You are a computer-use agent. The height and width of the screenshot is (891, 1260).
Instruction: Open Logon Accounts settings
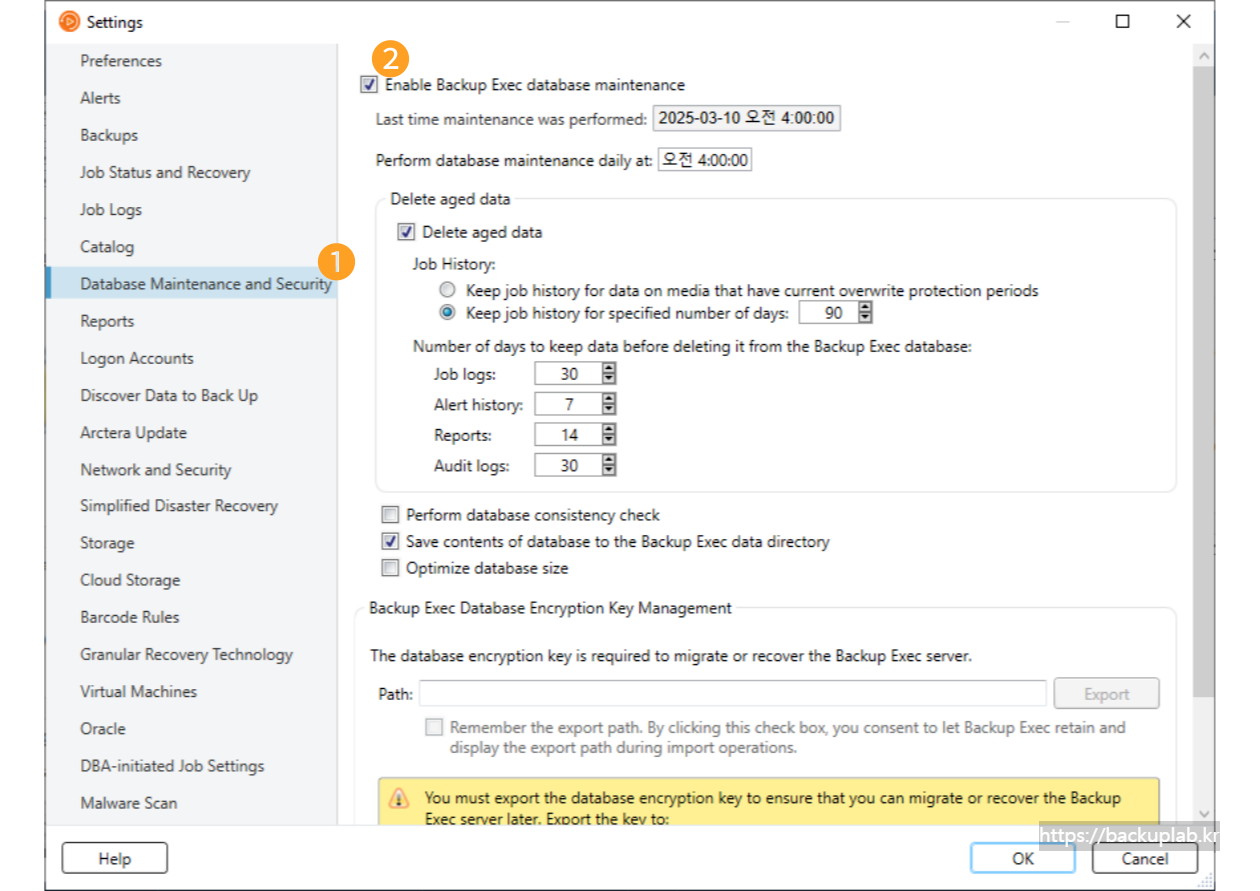137,358
